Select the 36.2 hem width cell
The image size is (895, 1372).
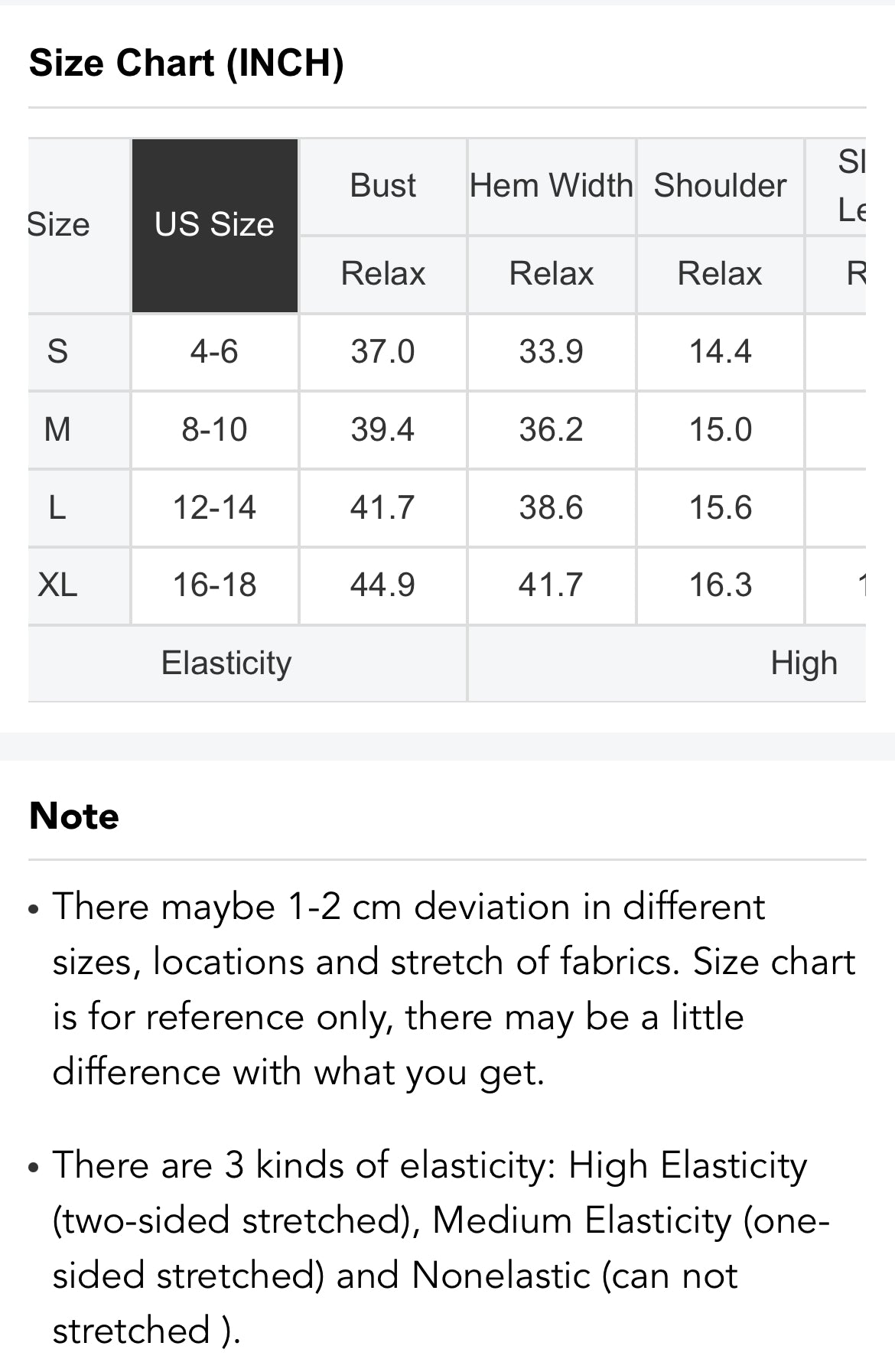[x=551, y=430]
